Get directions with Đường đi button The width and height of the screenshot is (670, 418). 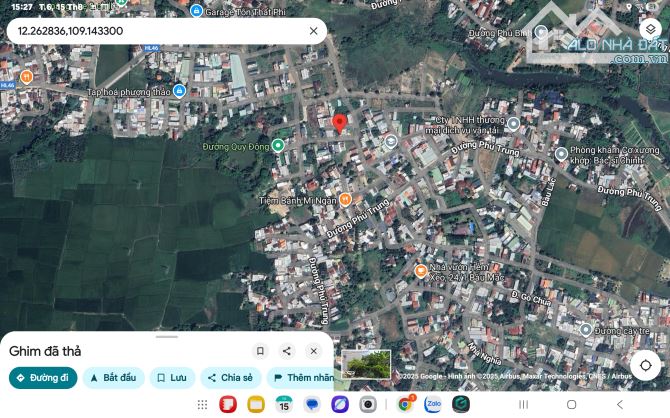[42, 378]
